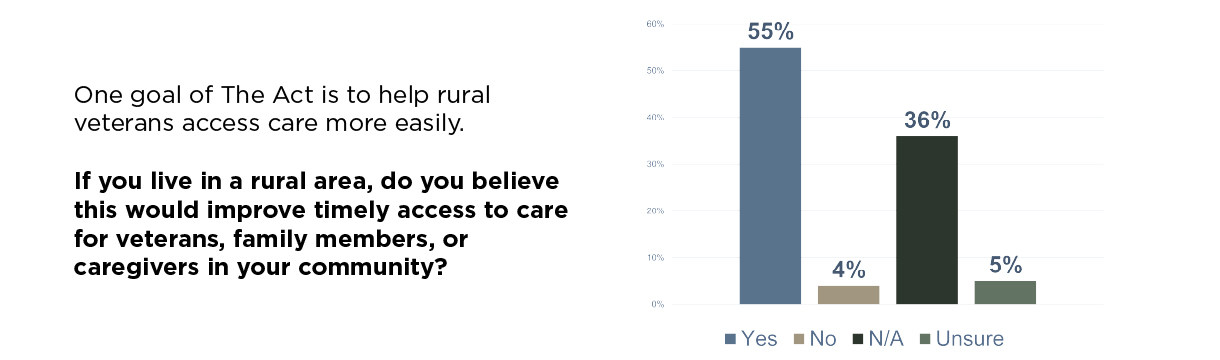Click the 36% data label
Viewport: 1220px width, 360px height.
(x=927, y=121)
